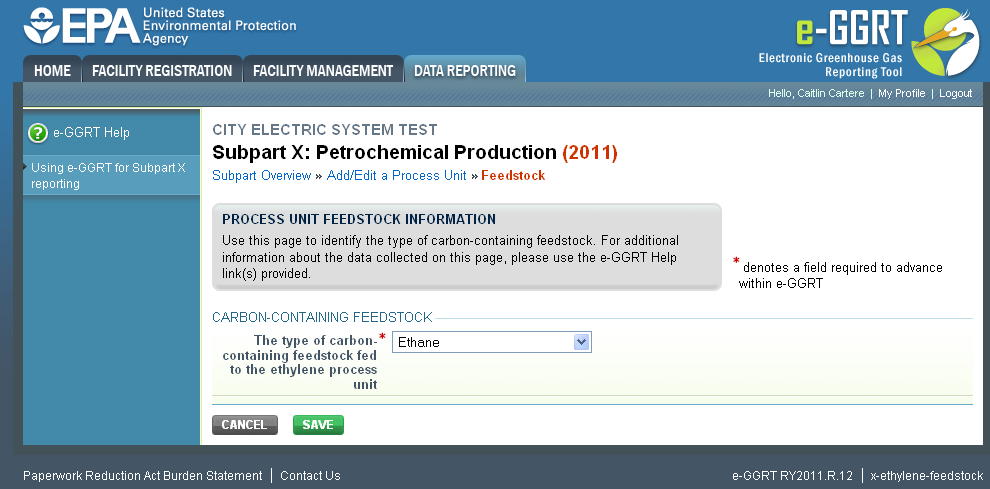Click the e-GGRT heron logo
This screenshot has width=990, height=489.
(x=946, y=42)
